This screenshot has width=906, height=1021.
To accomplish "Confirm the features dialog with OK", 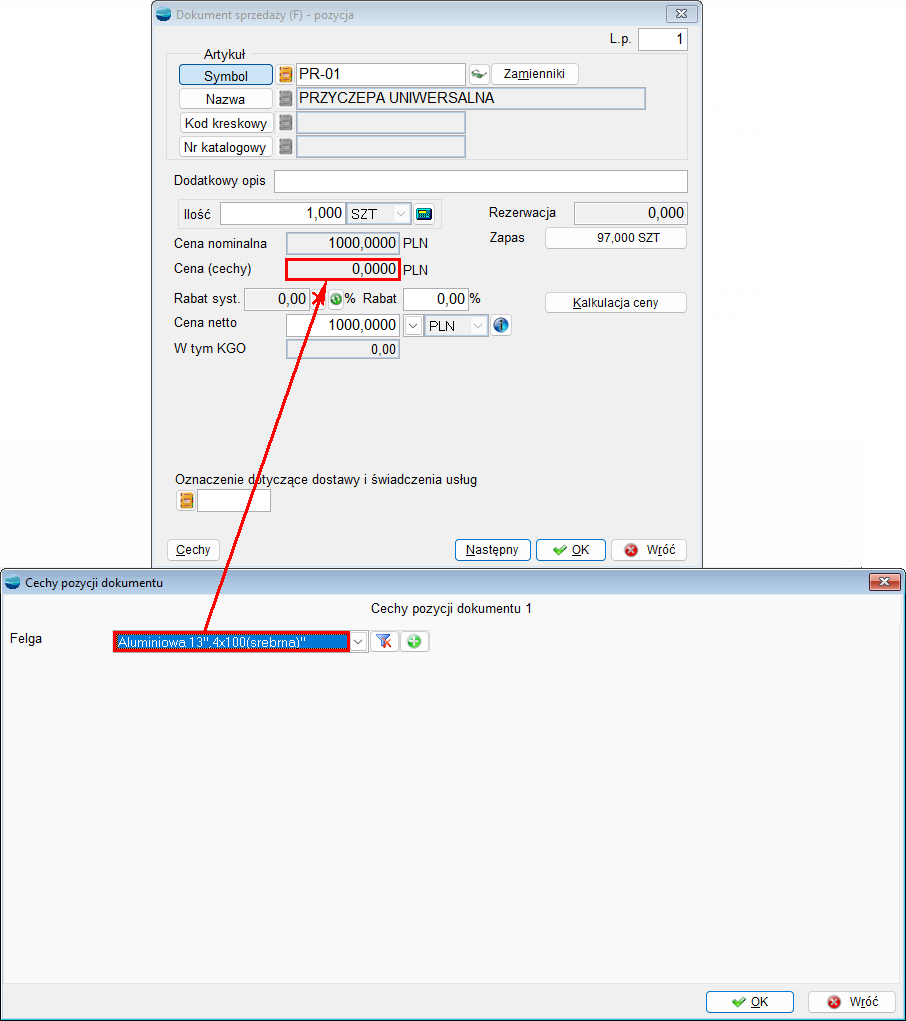I will (749, 1002).
